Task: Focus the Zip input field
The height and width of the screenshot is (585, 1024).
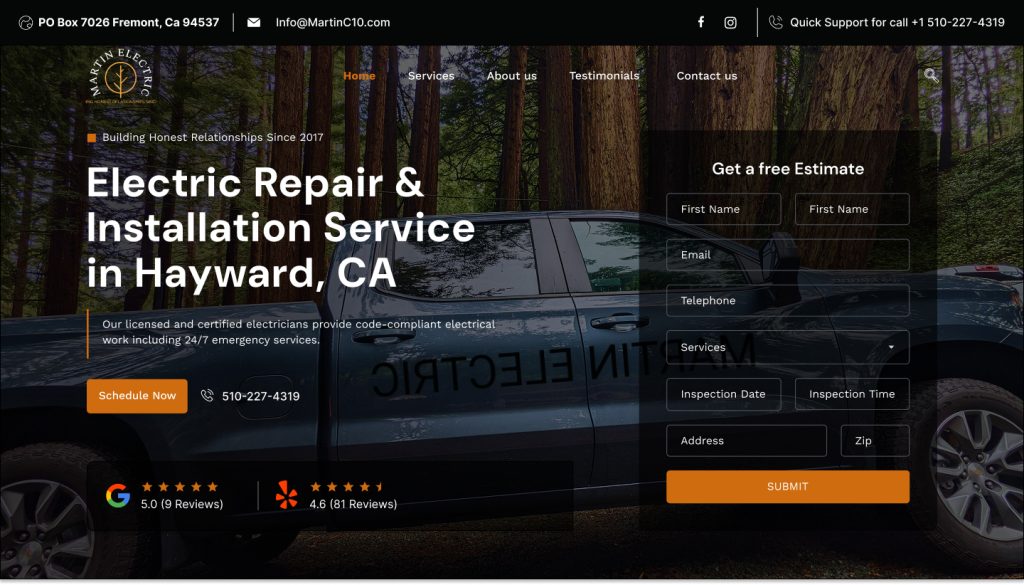Action: 874,441
